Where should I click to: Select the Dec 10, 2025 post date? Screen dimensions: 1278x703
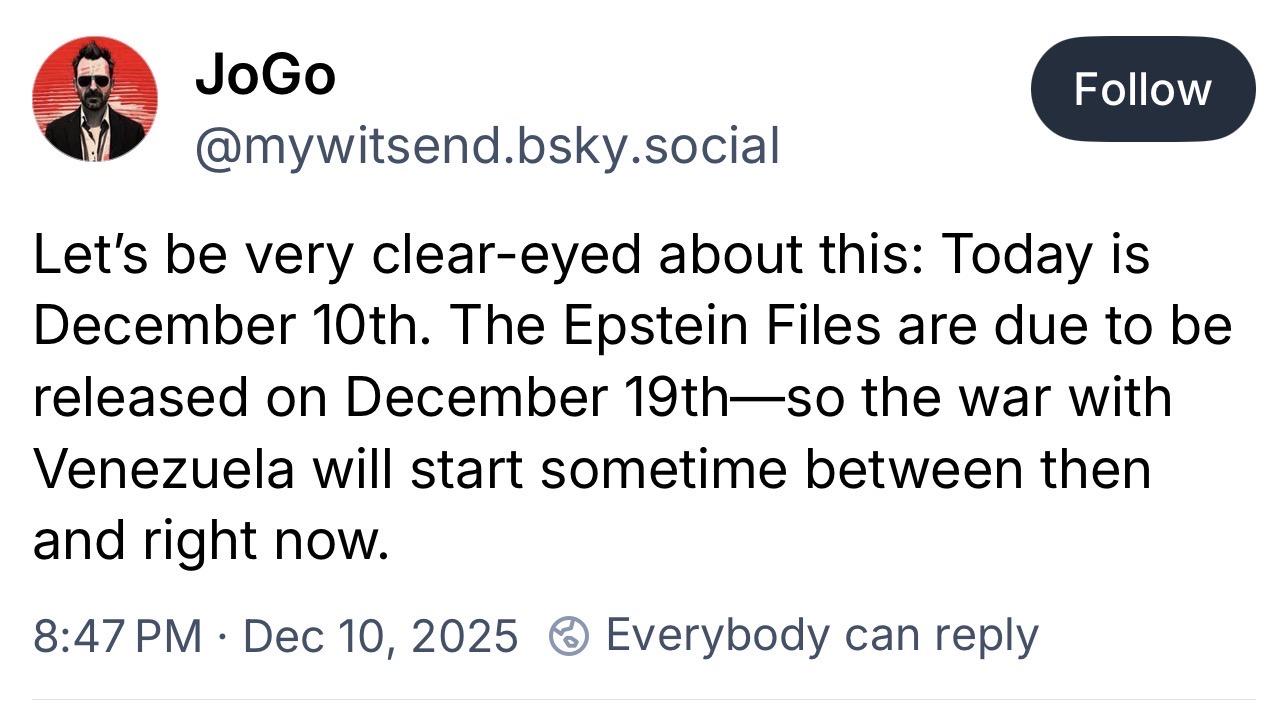pyautogui.click(x=380, y=636)
